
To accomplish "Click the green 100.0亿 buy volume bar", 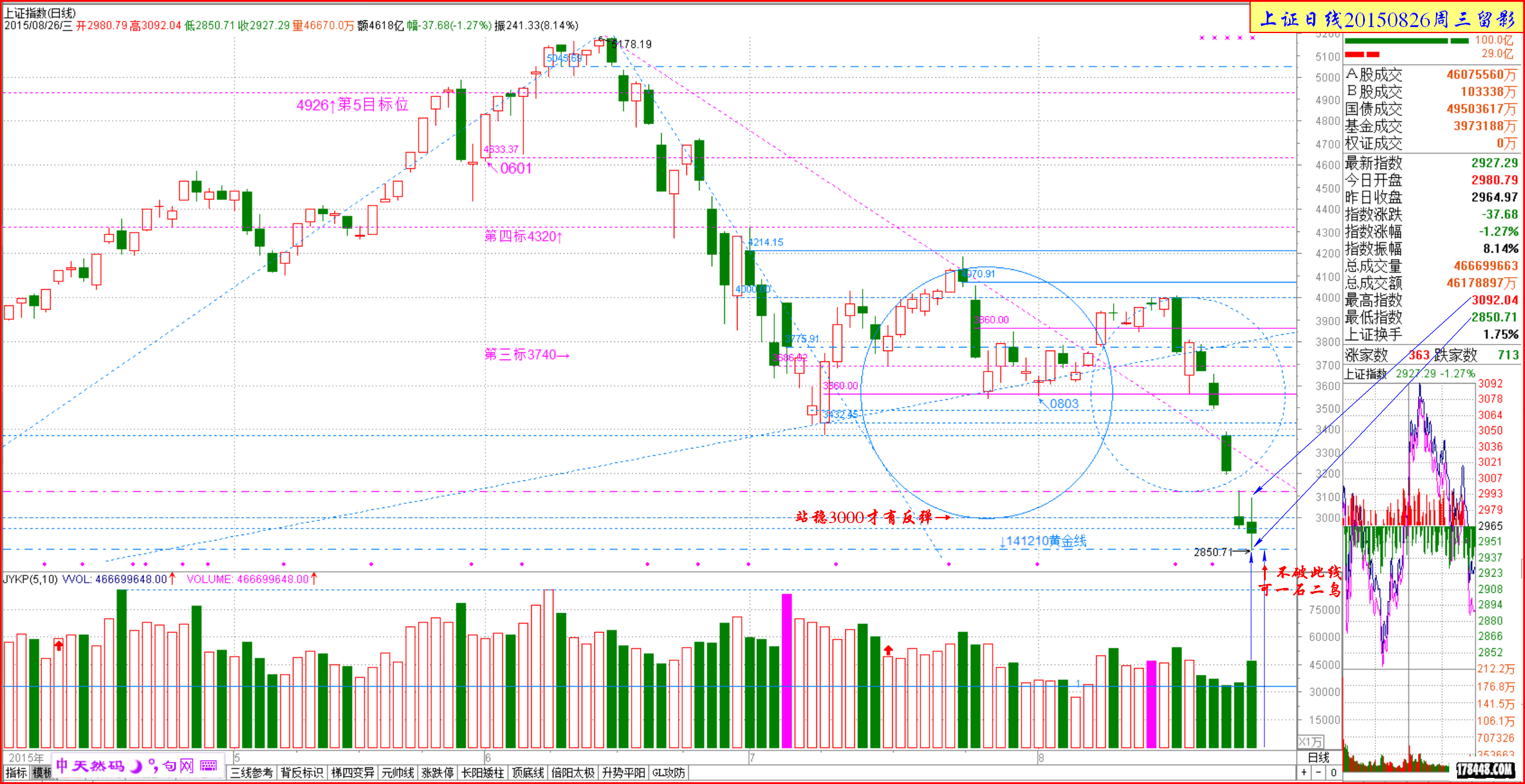I will tap(1406, 41).
